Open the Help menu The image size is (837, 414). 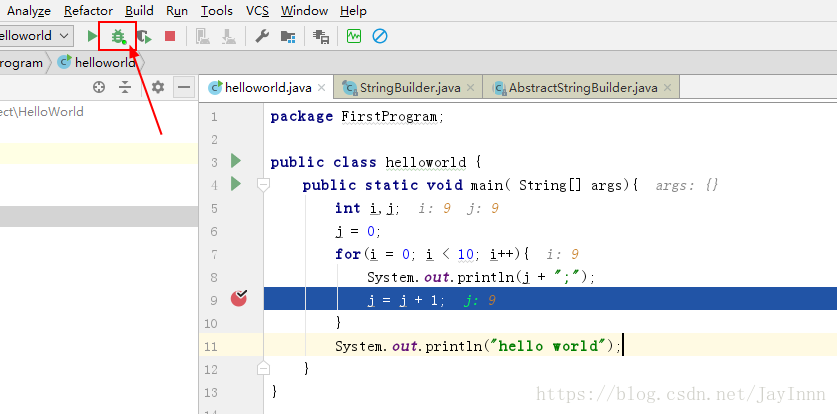point(353,11)
